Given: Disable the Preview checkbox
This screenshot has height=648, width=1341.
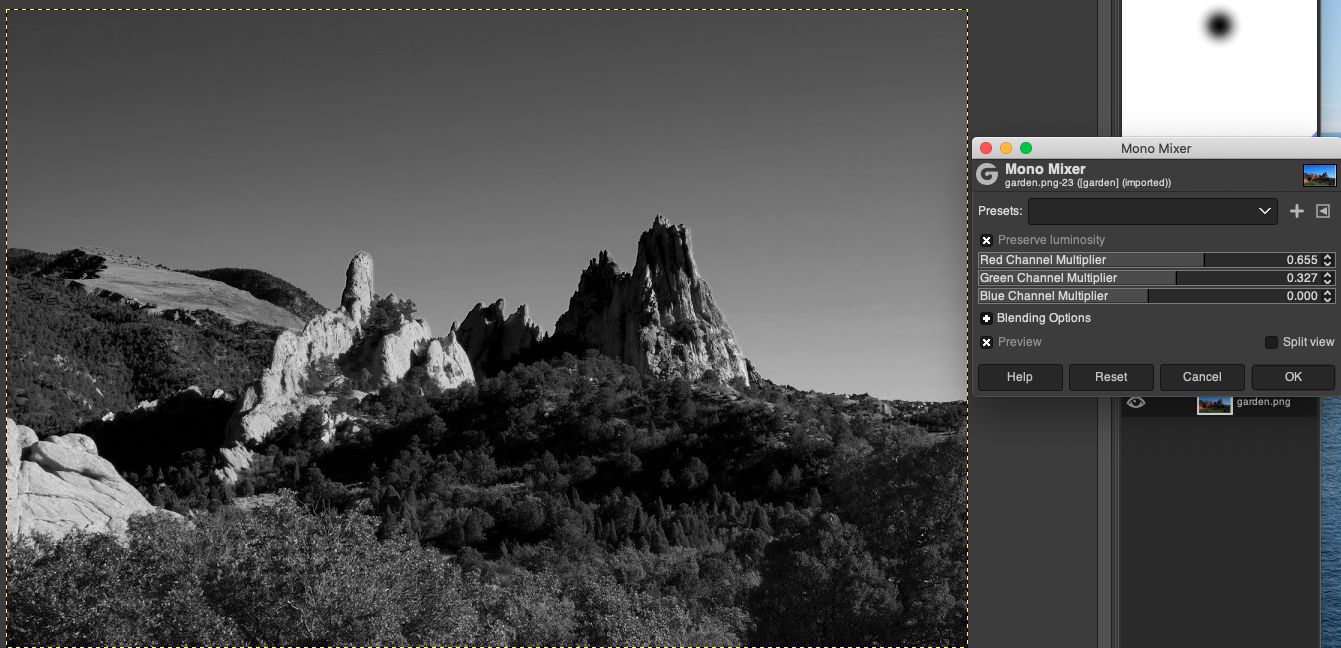Looking at the screenshot, I should tap(987, 342).
